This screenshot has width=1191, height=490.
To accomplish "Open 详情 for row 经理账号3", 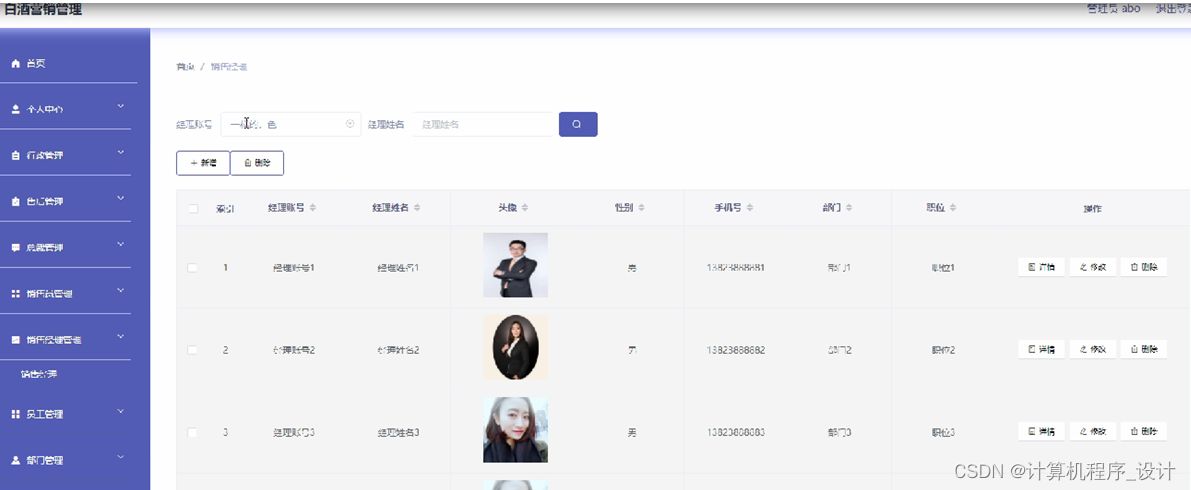I will [x=1041, y=432].
